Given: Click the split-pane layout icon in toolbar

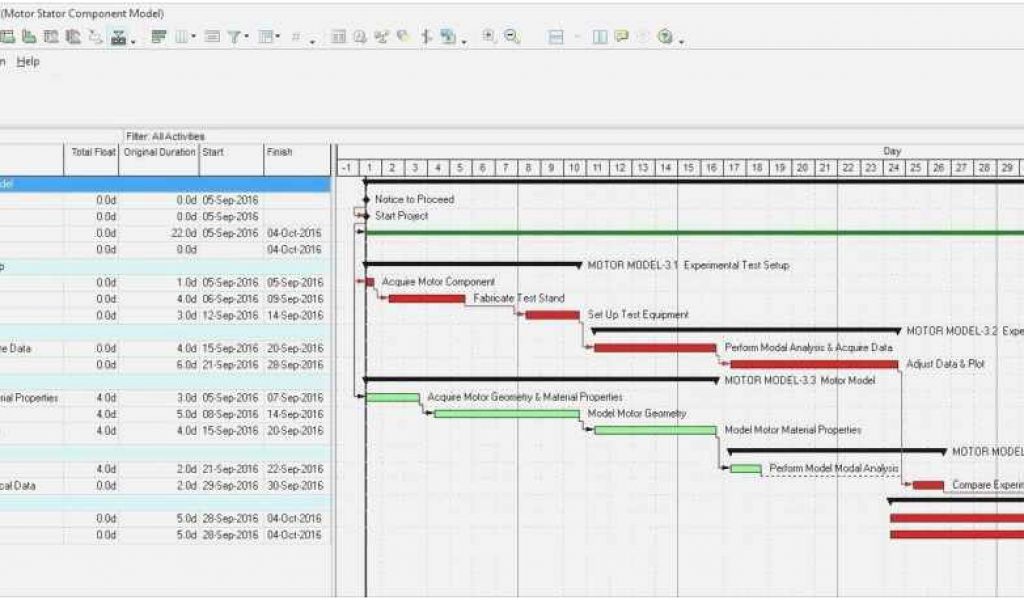Looking at the screenshot, I should 556,37.
